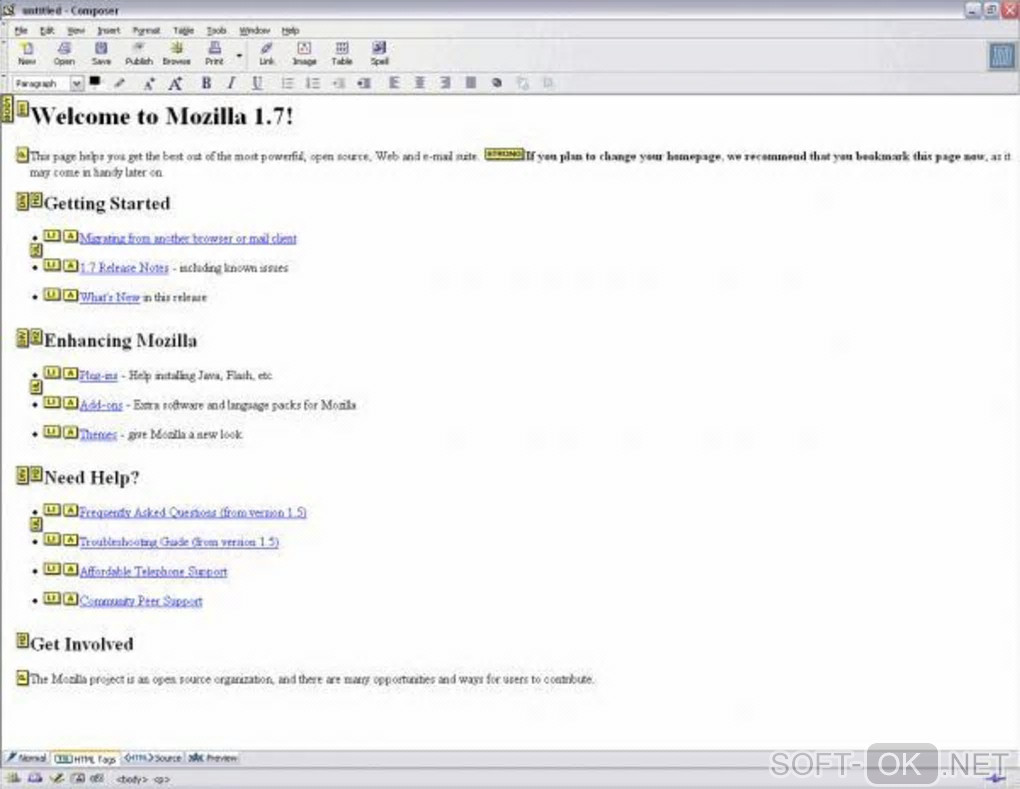The width and height of the screenshot is (1020, 789).
Task: Toggle bold formatting
Action: click(x=206, y=83)
